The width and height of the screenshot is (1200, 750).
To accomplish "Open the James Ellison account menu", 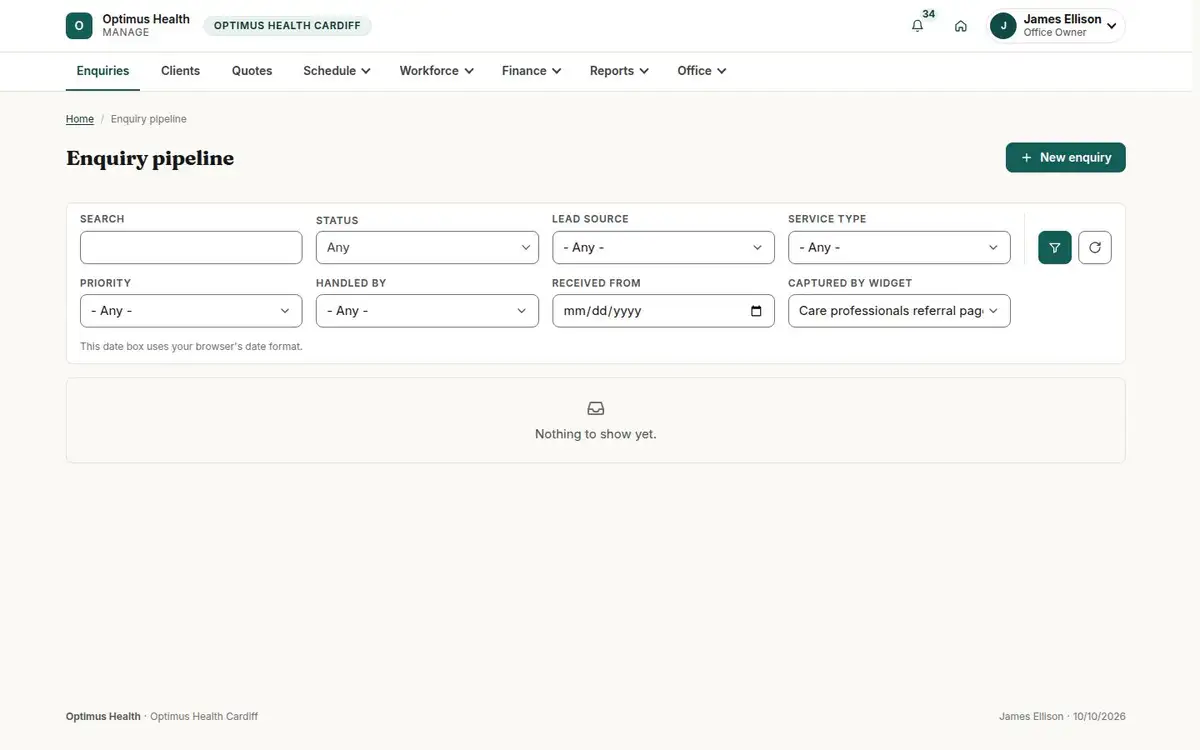I will pos(1057,26).
